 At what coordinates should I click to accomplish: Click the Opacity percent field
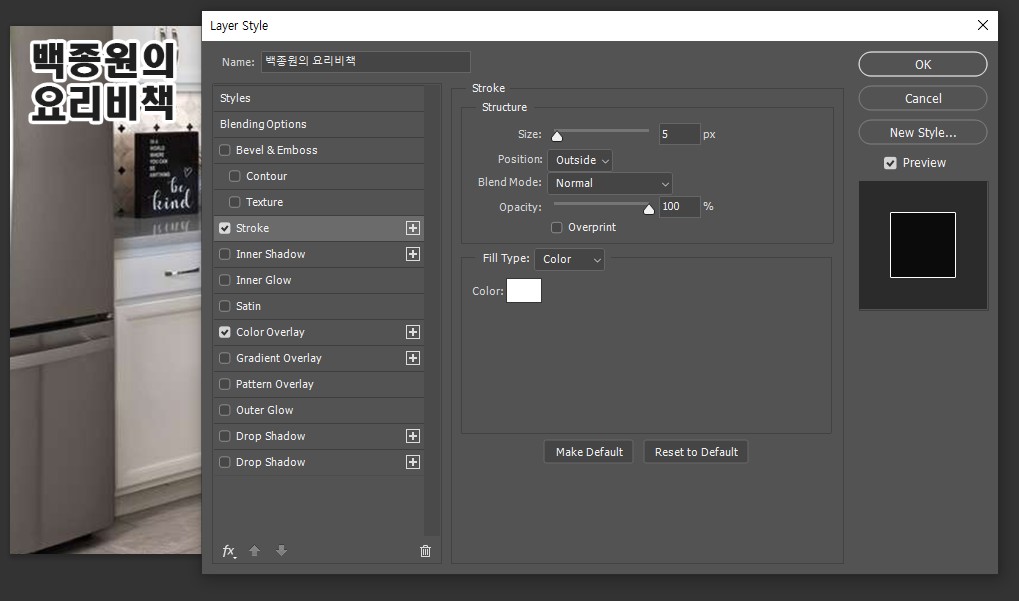[680, 207]
